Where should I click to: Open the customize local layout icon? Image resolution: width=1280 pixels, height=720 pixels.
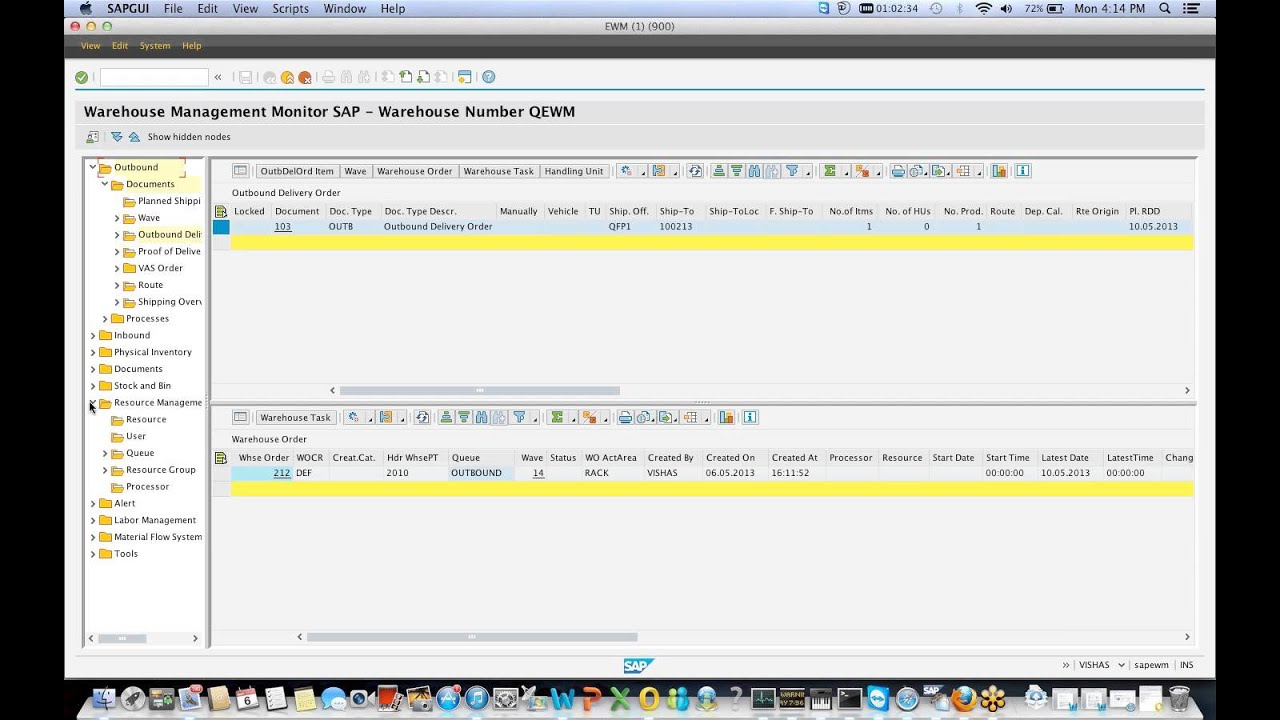(465, 77)
